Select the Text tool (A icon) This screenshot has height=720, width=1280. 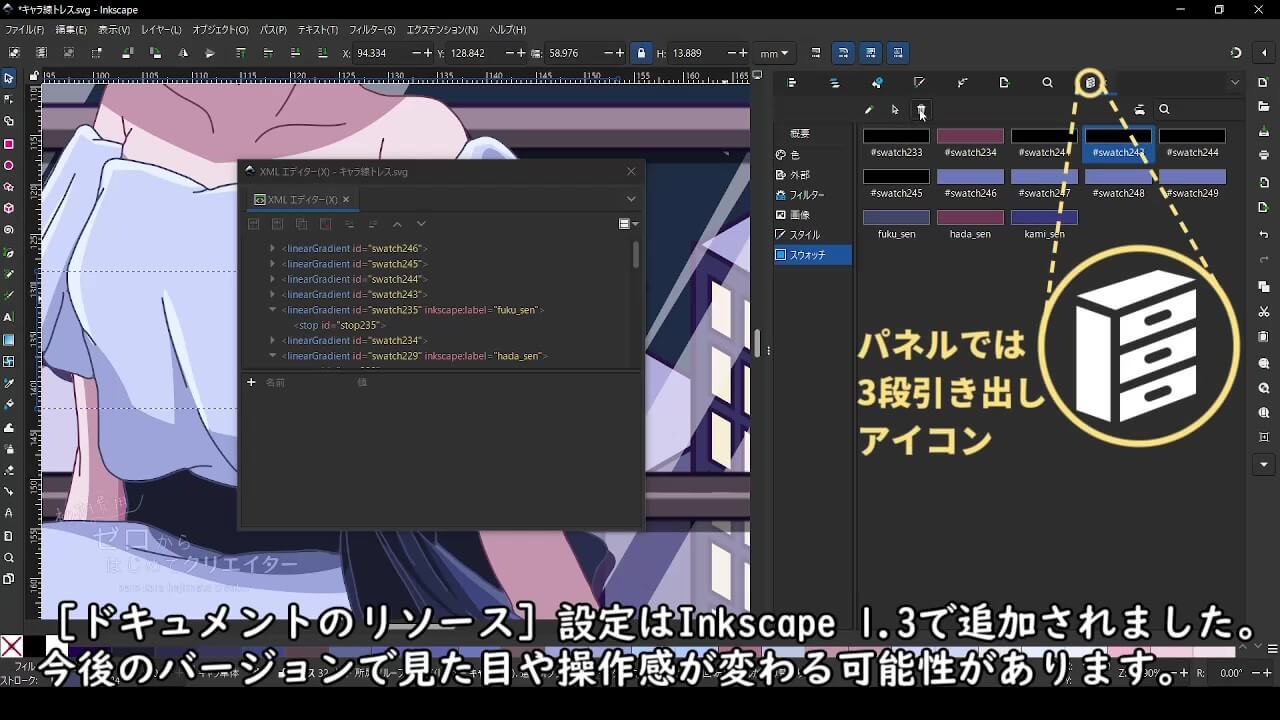point(8,317)
